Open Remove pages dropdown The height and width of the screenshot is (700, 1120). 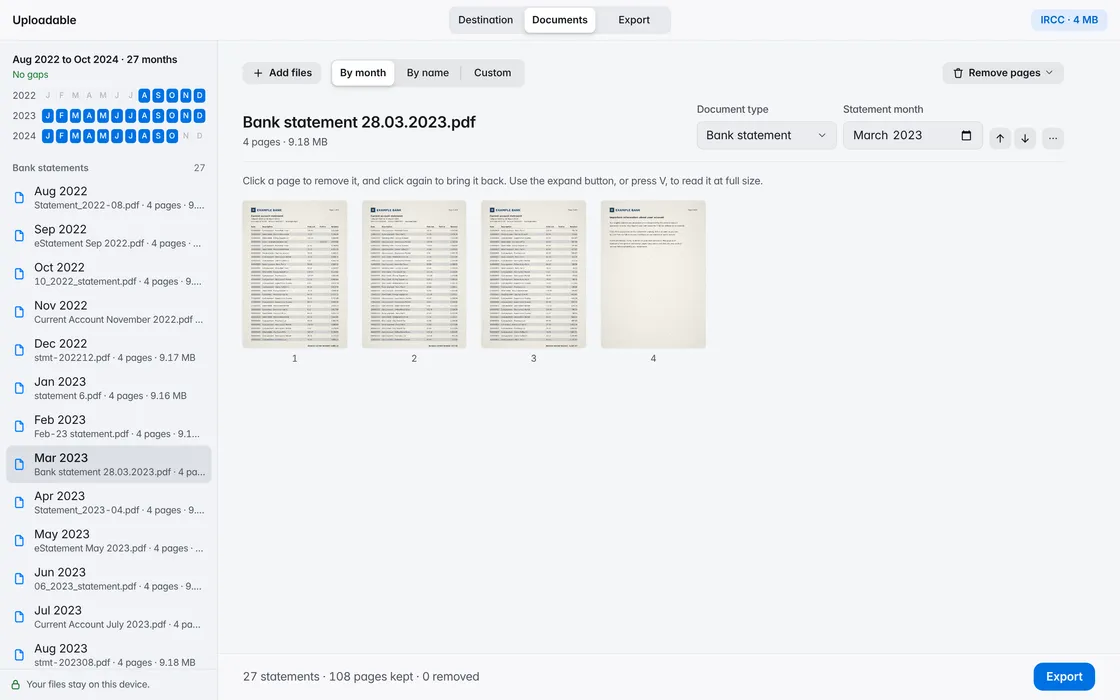[1003, 73]
